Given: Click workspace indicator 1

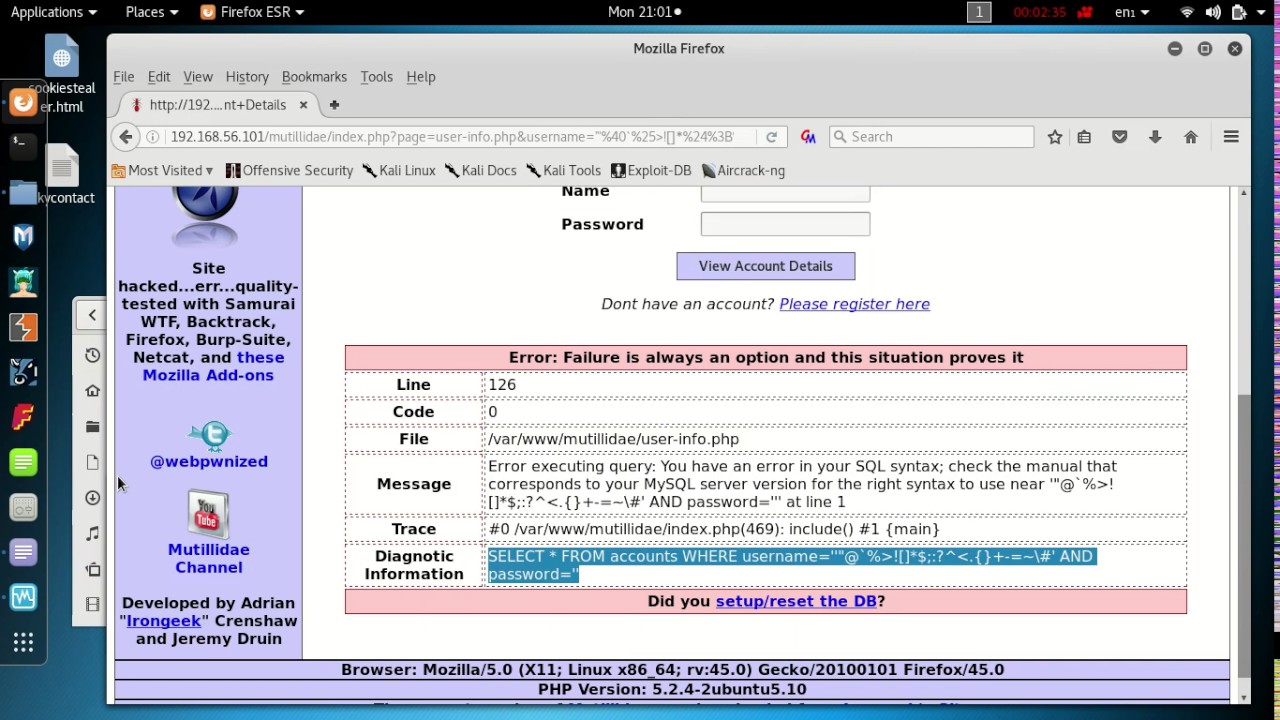Looking at the screenshot, I should pyautogui.click(x=979, y=12).
